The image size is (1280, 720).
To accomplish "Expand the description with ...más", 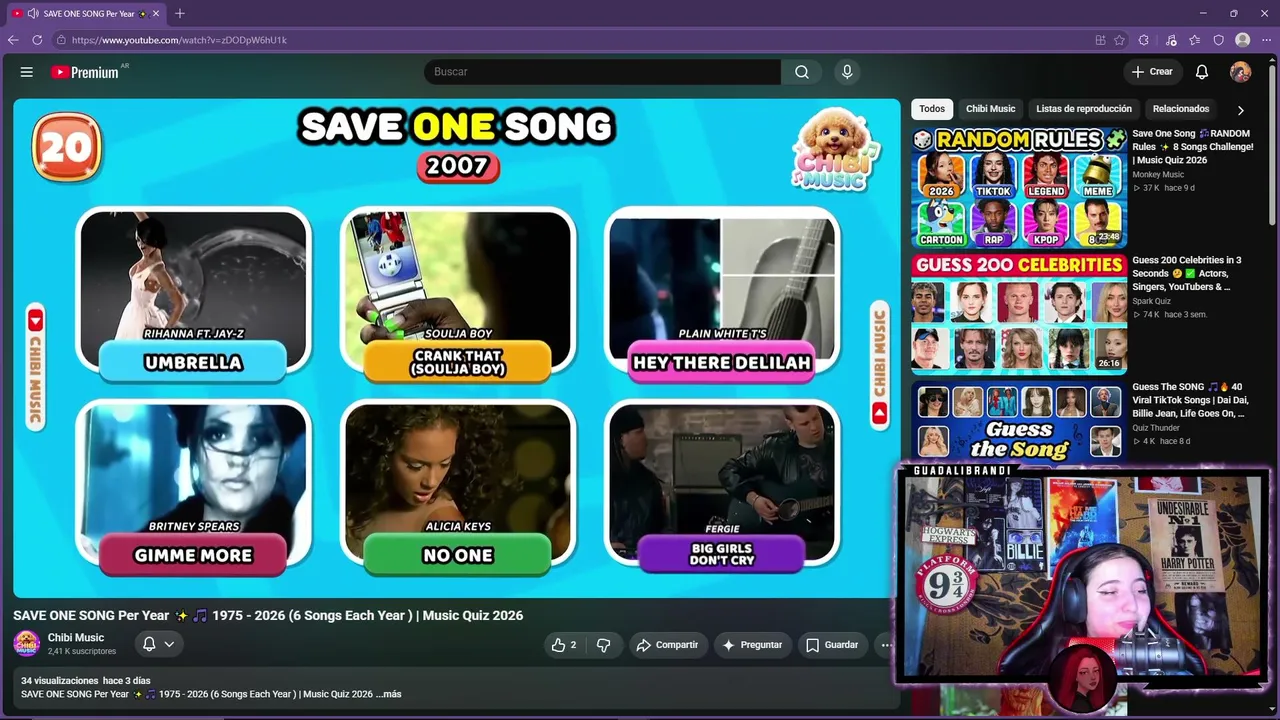I will 391,694.
